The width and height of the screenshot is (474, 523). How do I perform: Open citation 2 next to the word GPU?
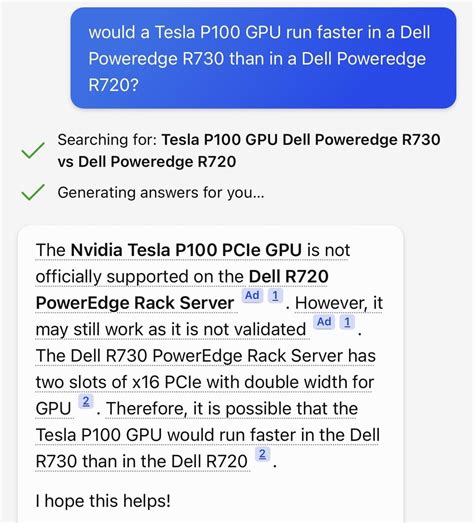click(x=86, y=401)
